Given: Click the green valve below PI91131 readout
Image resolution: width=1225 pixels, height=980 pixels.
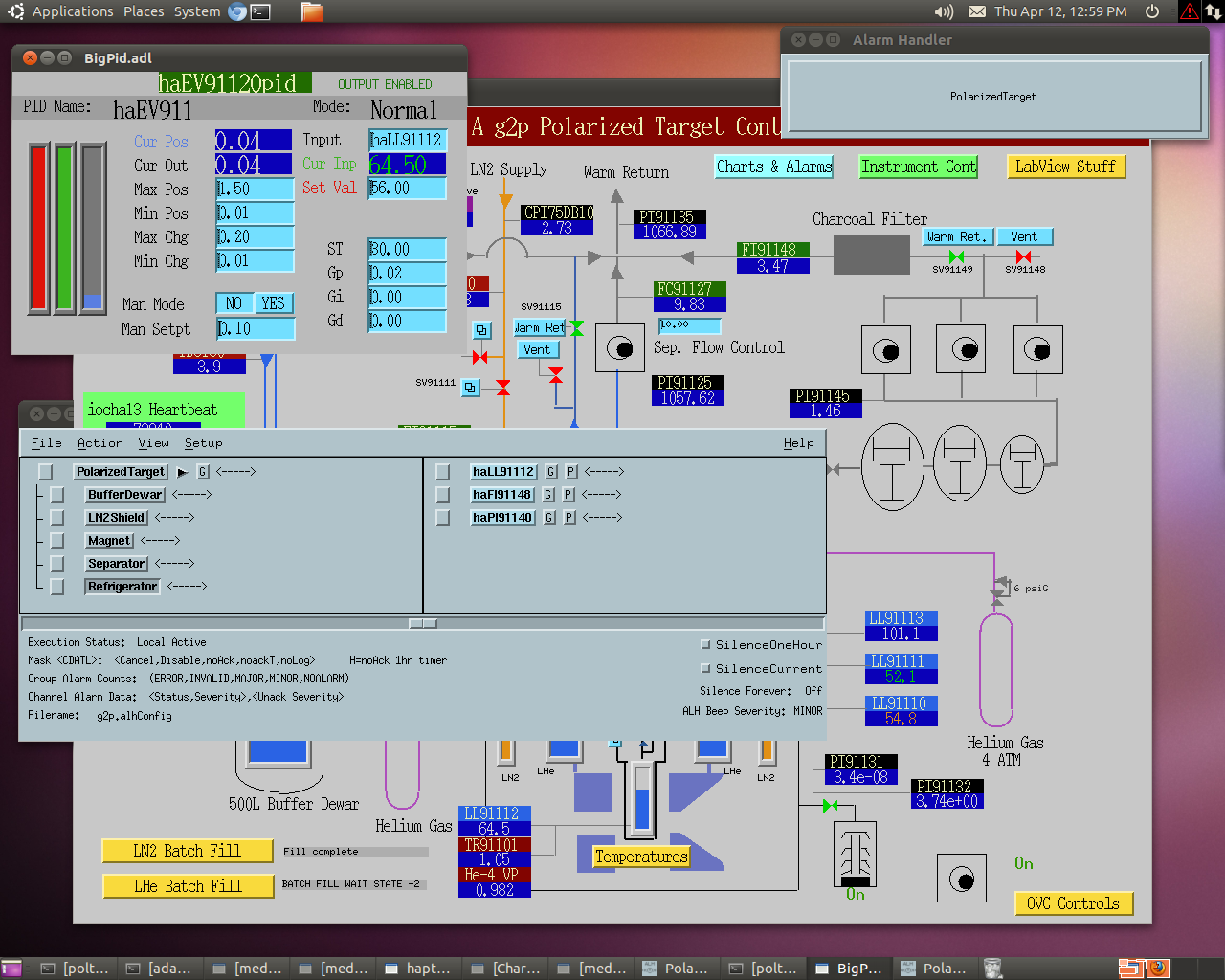Looking at the screenshot, I should pyautogui.click(x=831, y=806).
